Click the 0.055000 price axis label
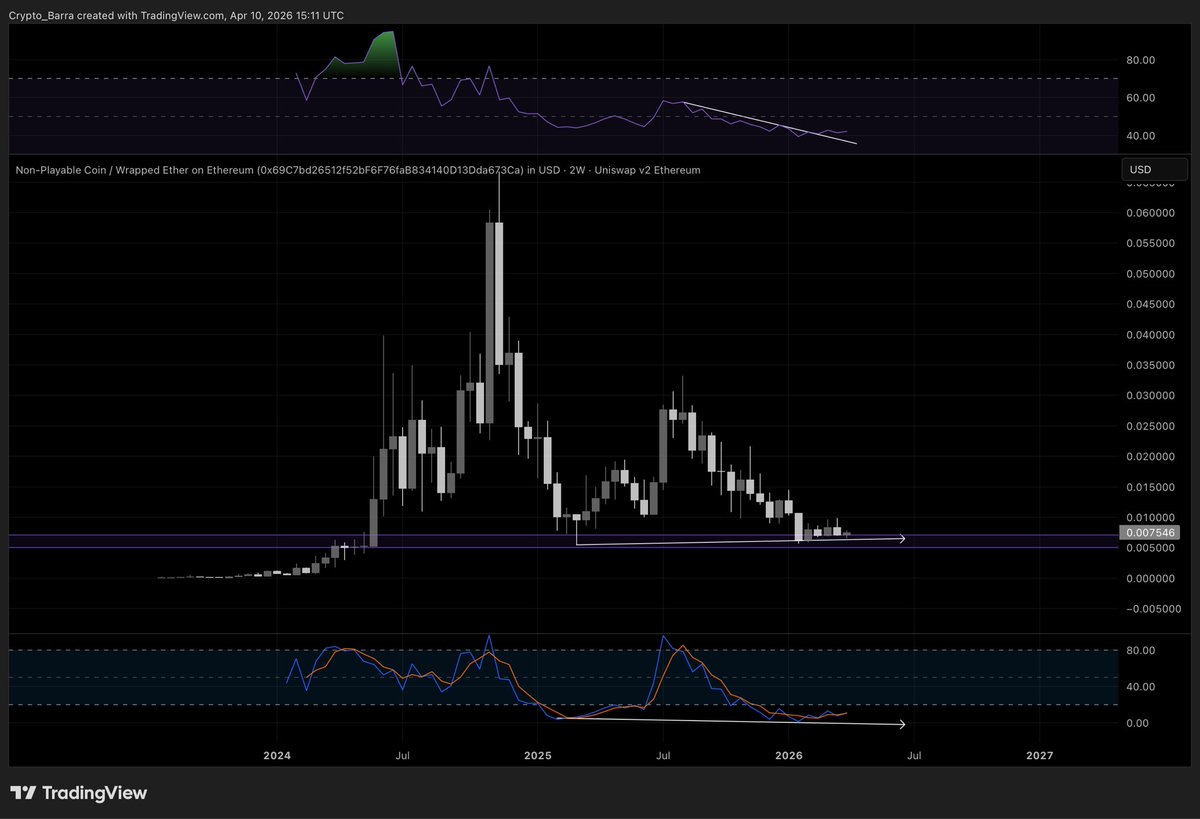This screenshot has width=1200, height=819. [x=1149, y=243]
